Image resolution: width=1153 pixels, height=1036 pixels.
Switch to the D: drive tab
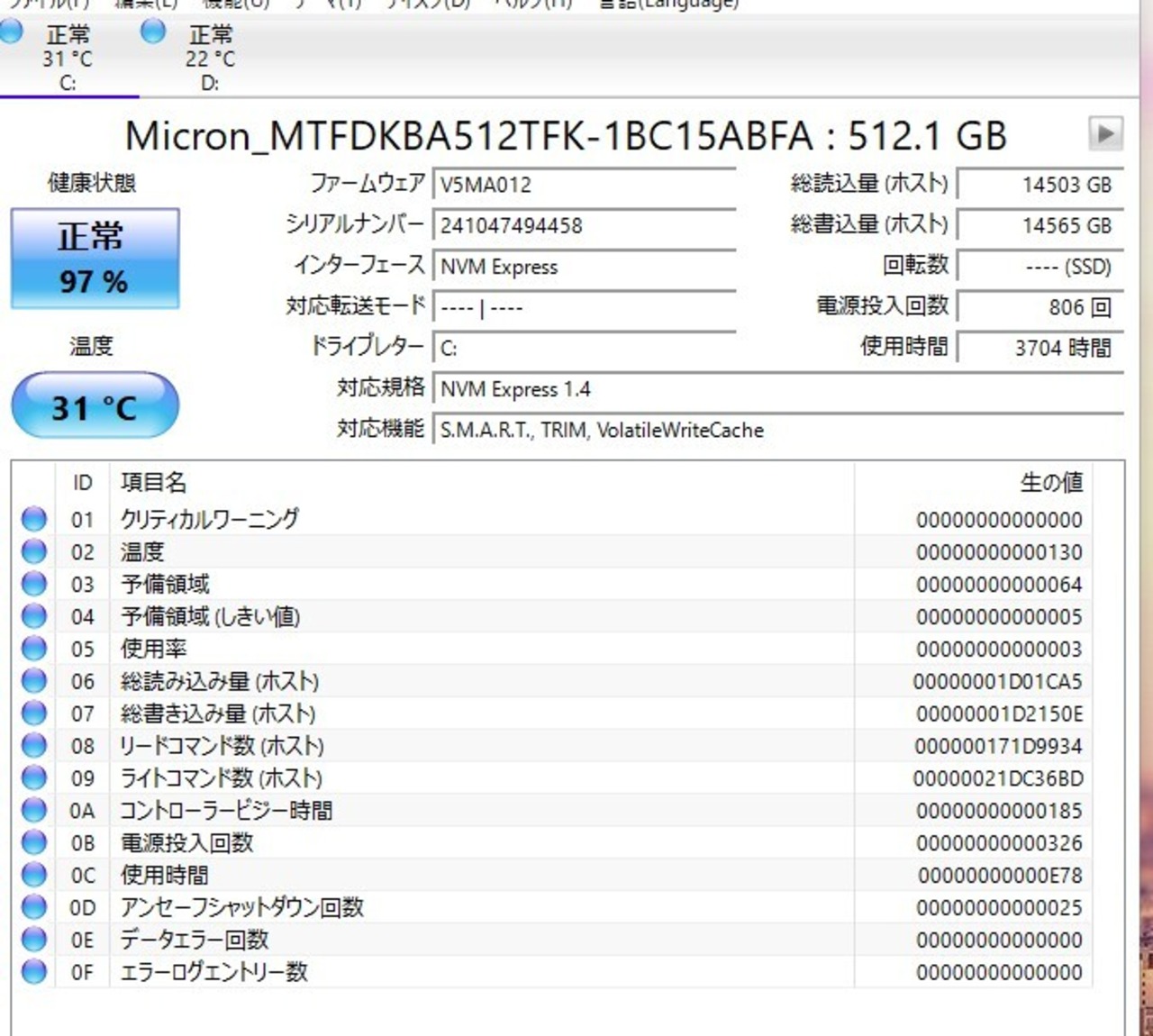(x=209, y=56)
